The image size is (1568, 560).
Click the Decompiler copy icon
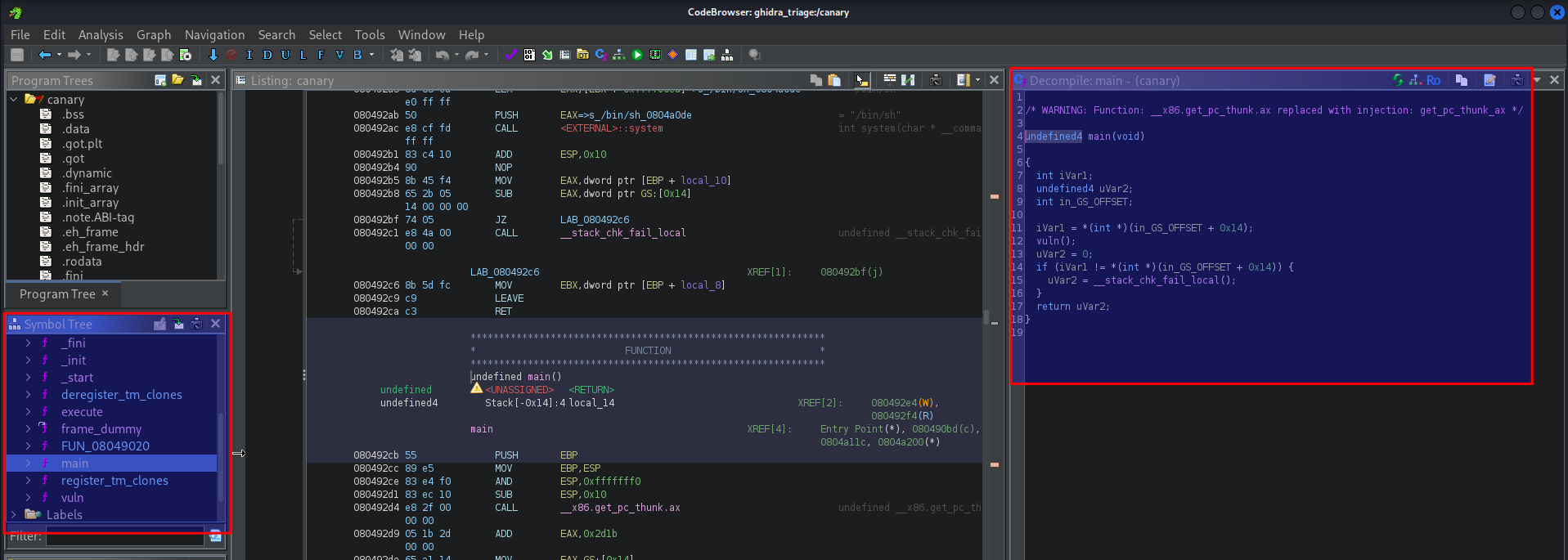click(1461, 80)
